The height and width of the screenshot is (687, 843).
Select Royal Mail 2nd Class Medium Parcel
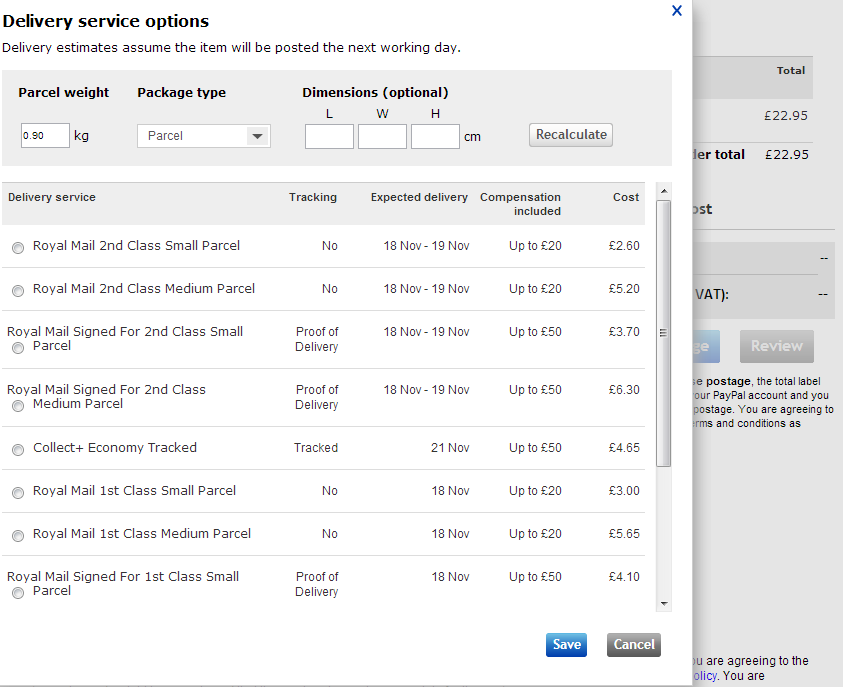(x=18, y=291)
